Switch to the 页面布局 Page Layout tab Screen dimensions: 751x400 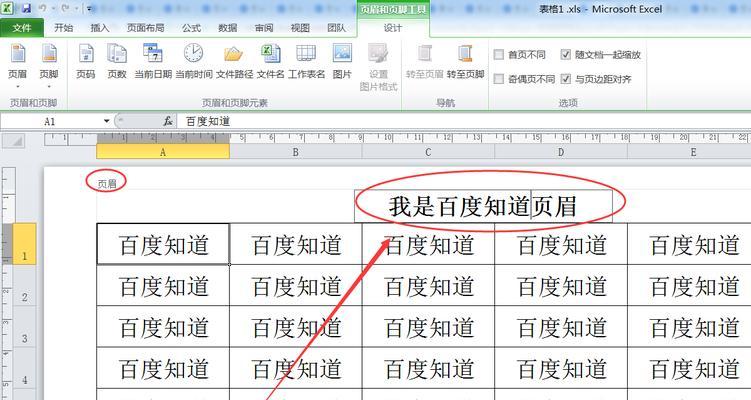point(145,28)
